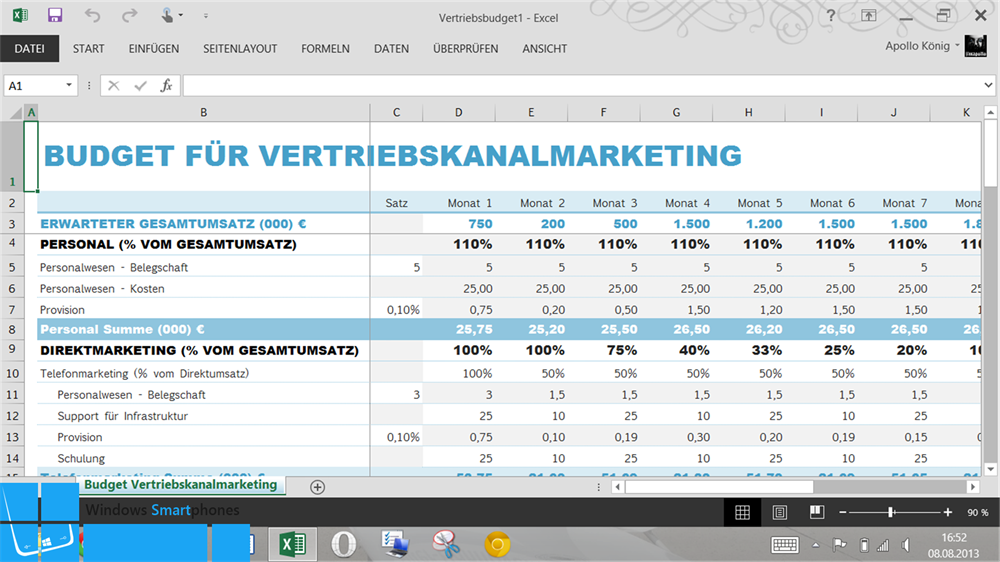Switch to Page Layout view
This screenshot has width=1000, height=562.
click(x=779, y=512)
